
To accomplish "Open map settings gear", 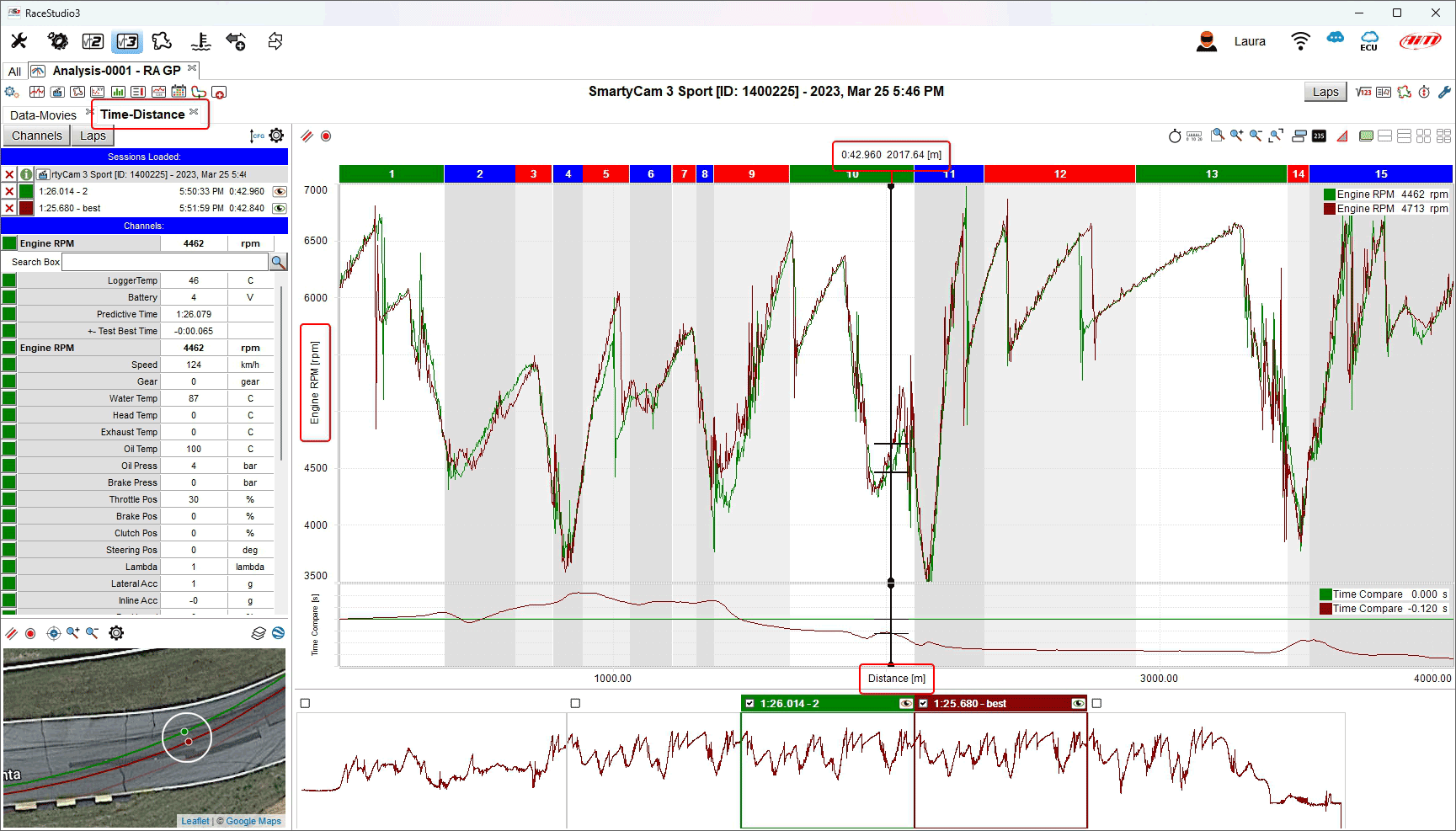I will click(x=116, y=633).
